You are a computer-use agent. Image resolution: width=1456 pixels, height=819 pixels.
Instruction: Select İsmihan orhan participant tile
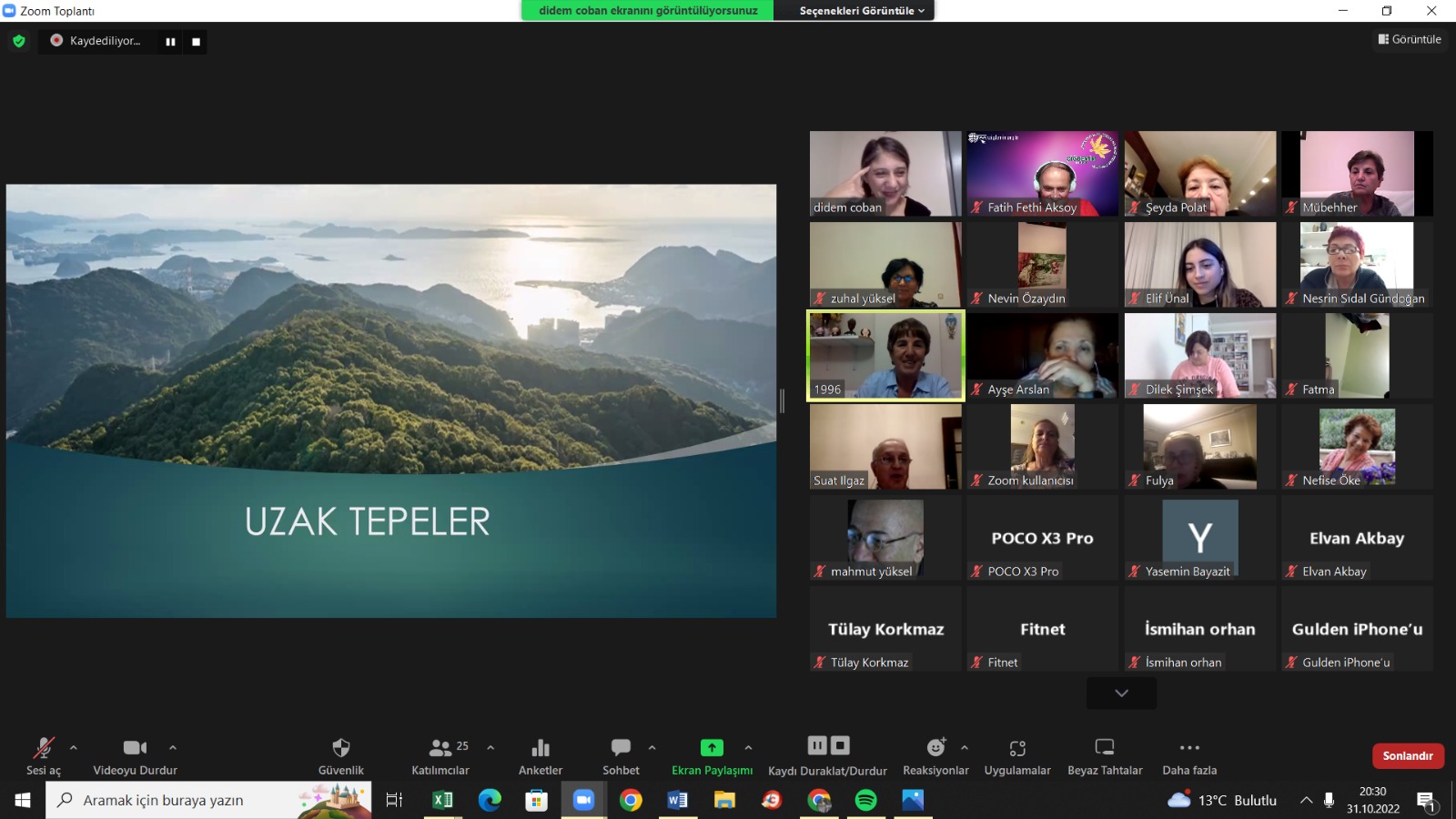(1200, 628)
